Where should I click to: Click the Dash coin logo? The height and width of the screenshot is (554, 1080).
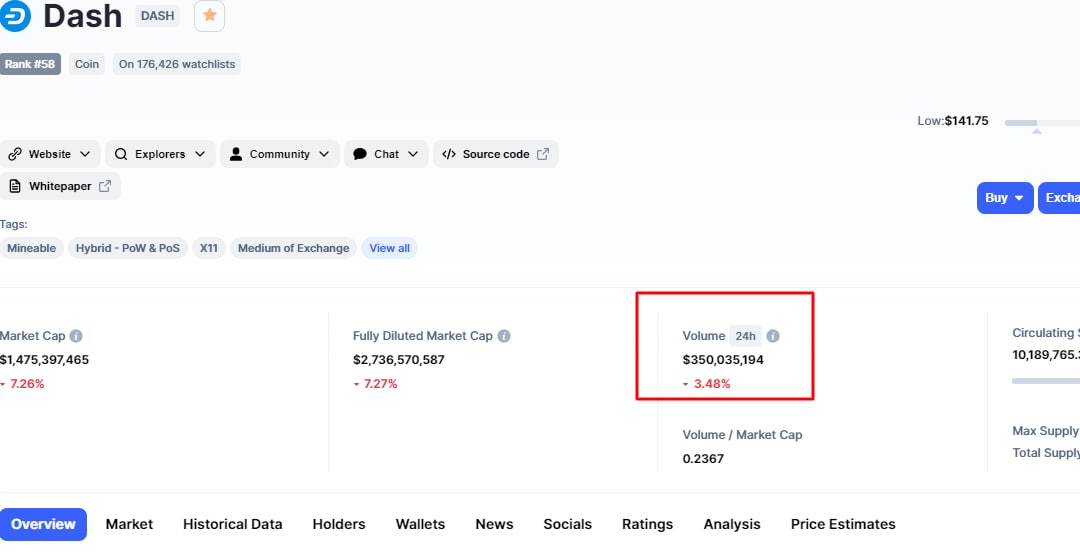(14, 16)
